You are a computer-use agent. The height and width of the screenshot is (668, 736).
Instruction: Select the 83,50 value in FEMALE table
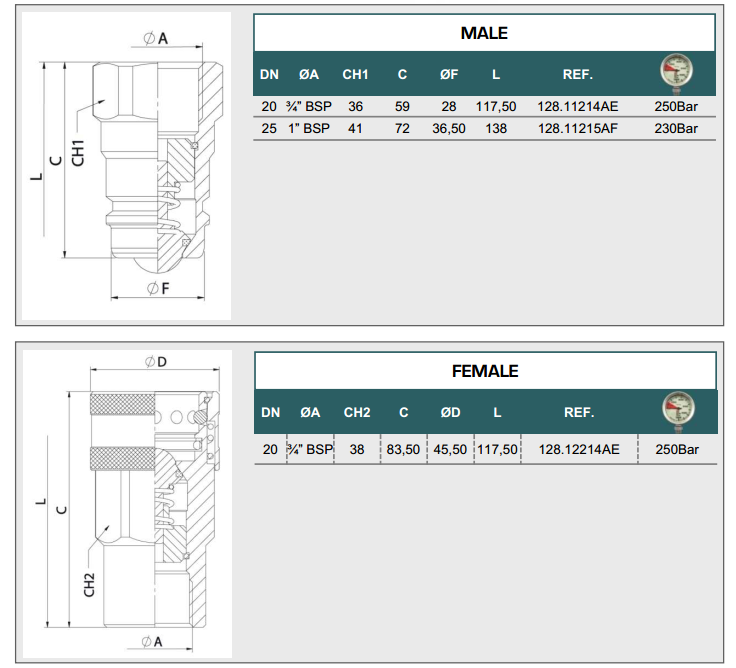coord(403,450)
